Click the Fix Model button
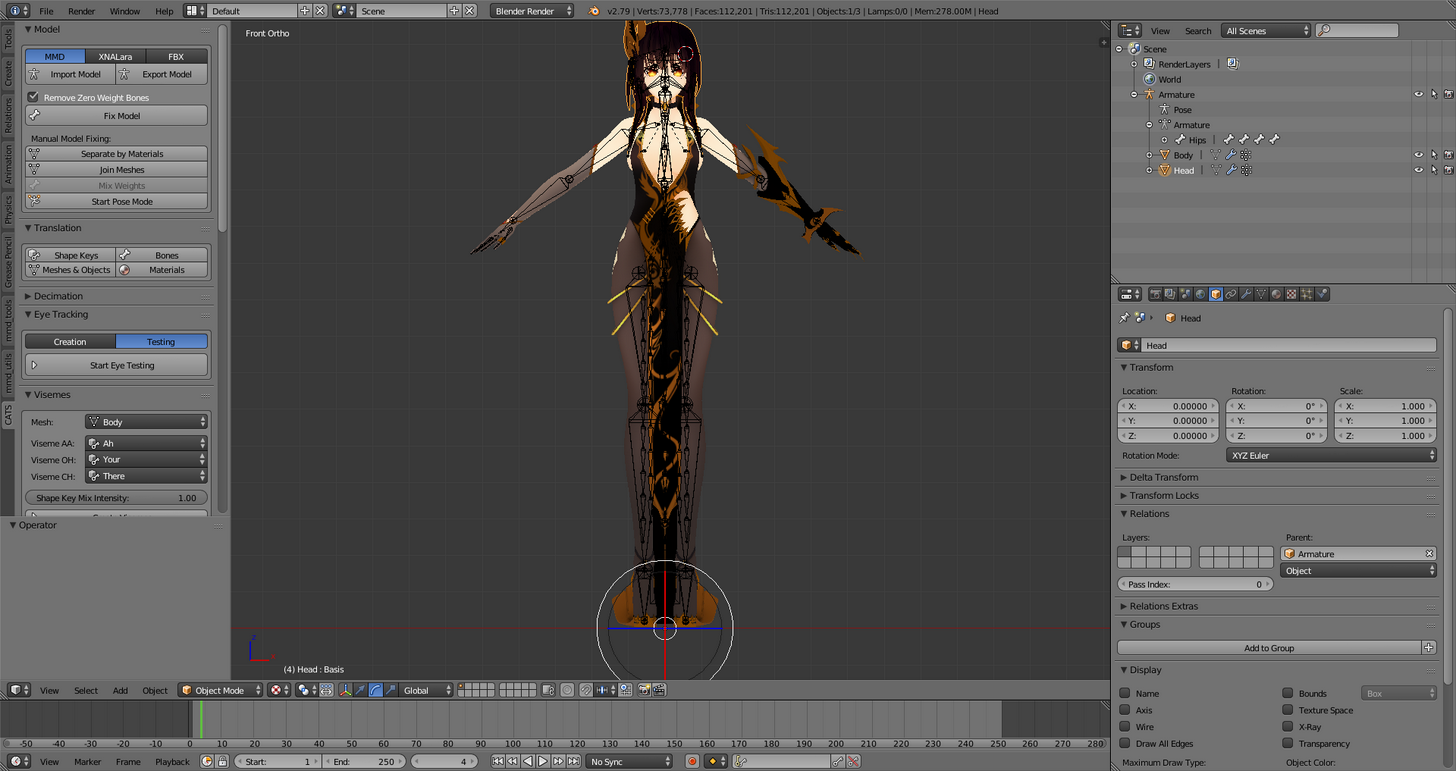This screenshot has width=1456, height=771. pos(117,116)
